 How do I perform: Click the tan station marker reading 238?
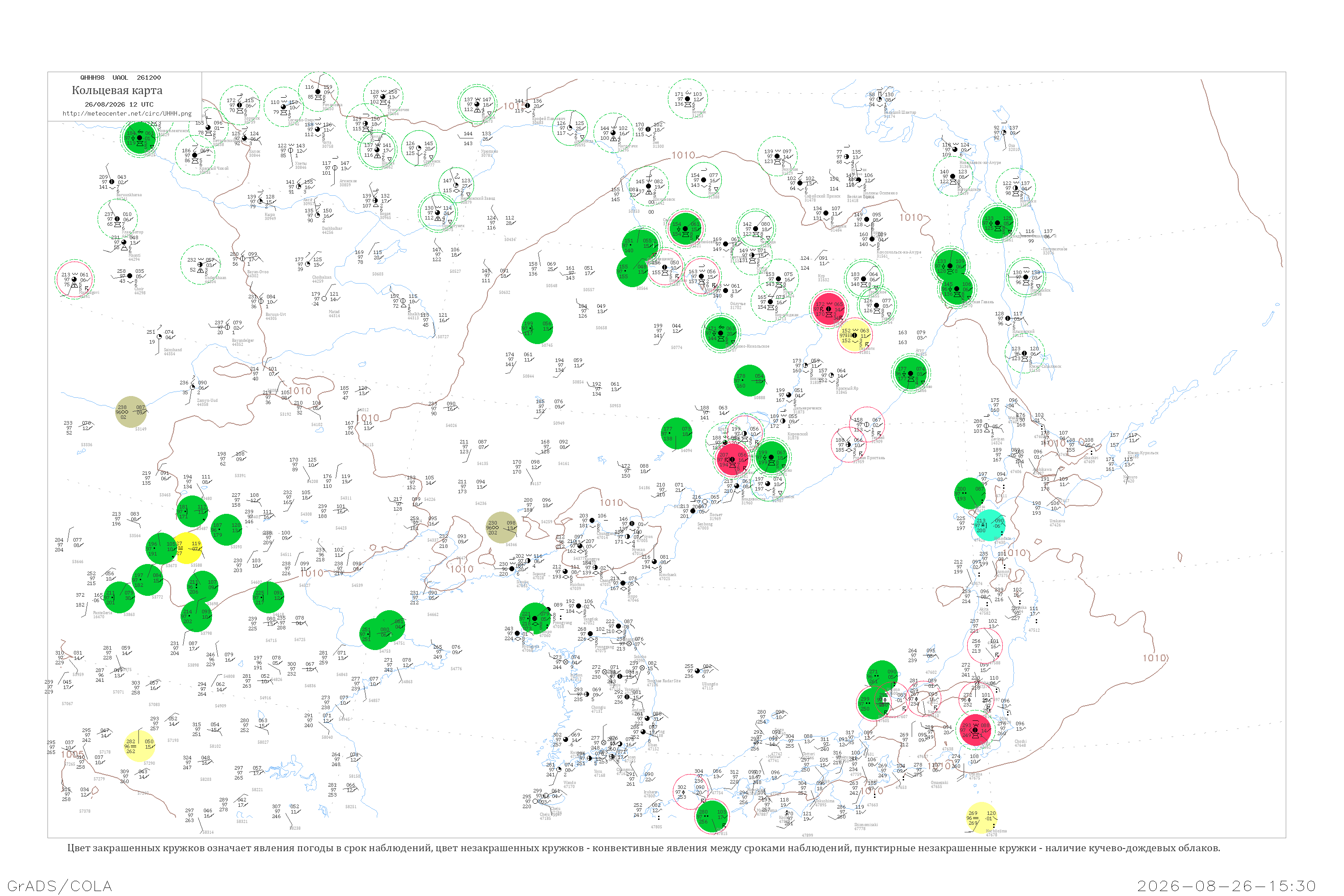[131, 411]
